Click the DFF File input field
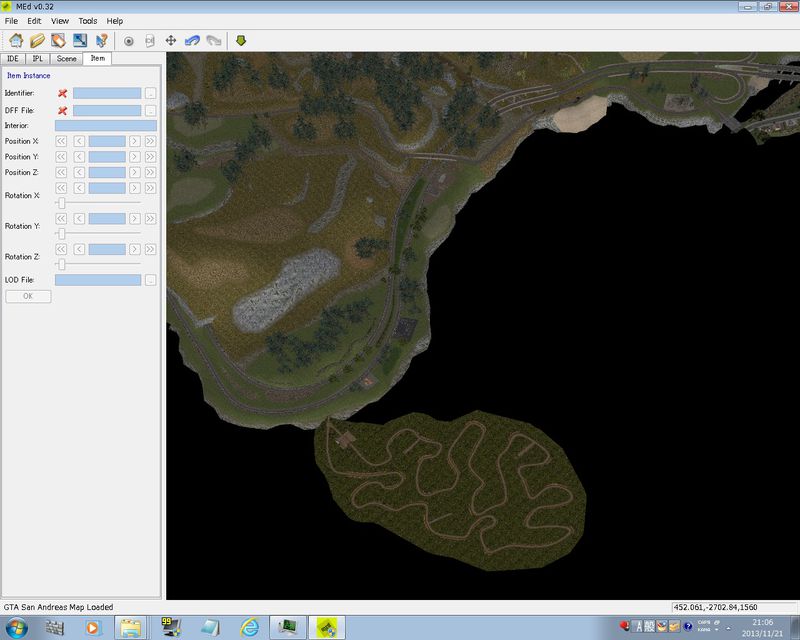Screen dimensions: 800x640 (x=107, y=111)
